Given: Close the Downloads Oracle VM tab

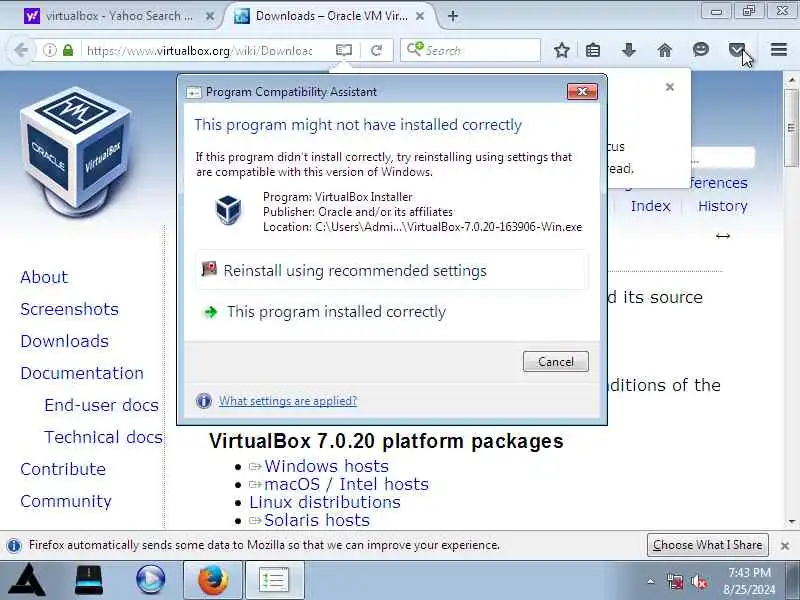Looking at the screenshot, I should (x=420, y=16).
